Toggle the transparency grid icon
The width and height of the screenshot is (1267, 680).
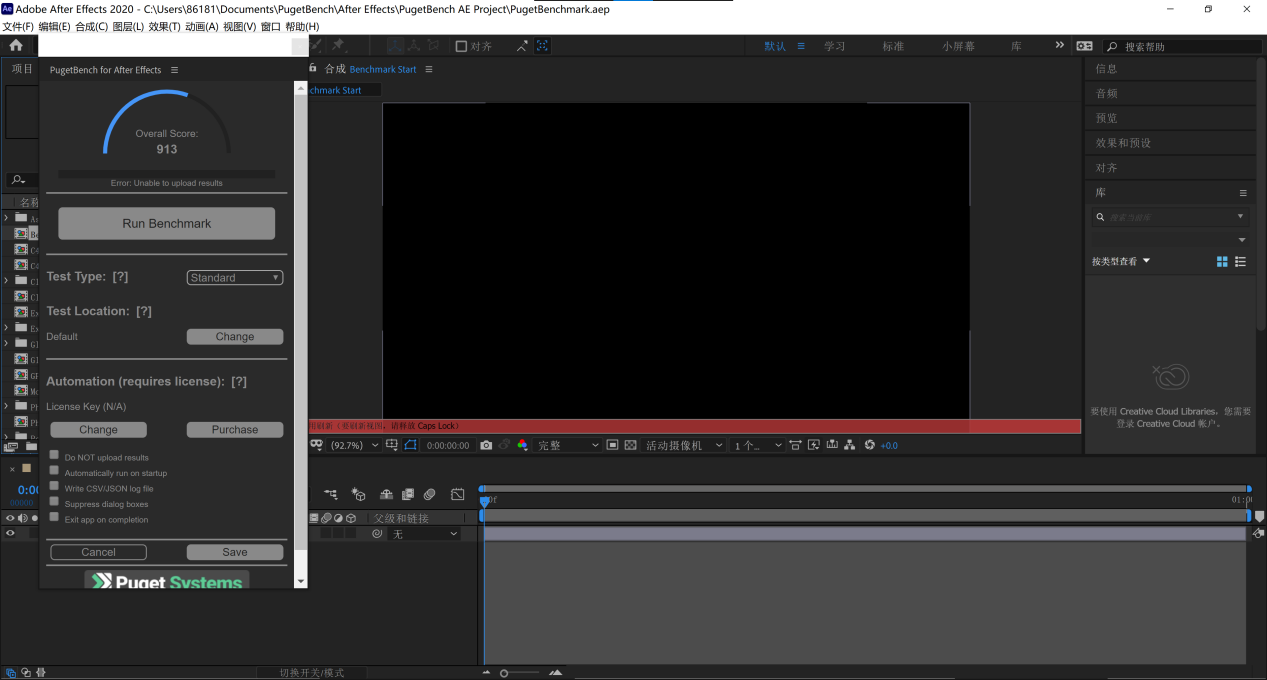(x=631, y=445)
